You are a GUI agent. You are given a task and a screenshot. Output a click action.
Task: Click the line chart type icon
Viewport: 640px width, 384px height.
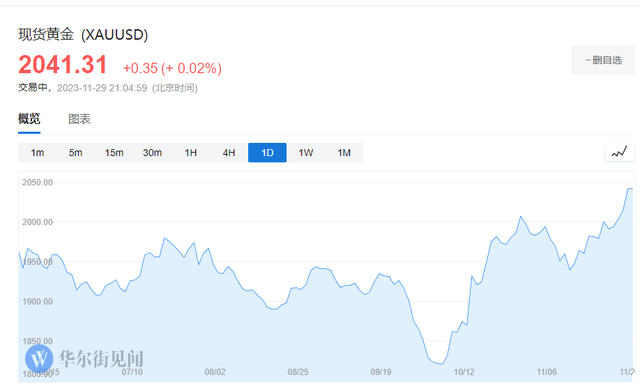coord(619,152)
